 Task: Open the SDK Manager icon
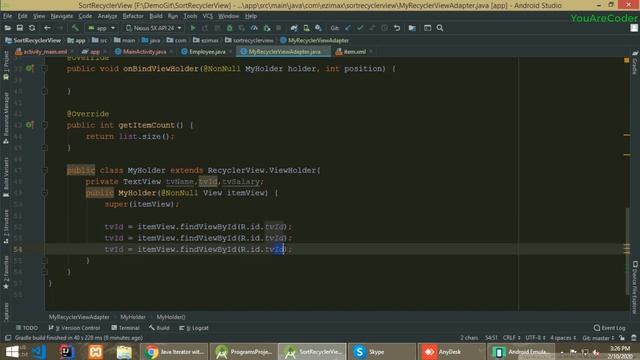[318, 28]
